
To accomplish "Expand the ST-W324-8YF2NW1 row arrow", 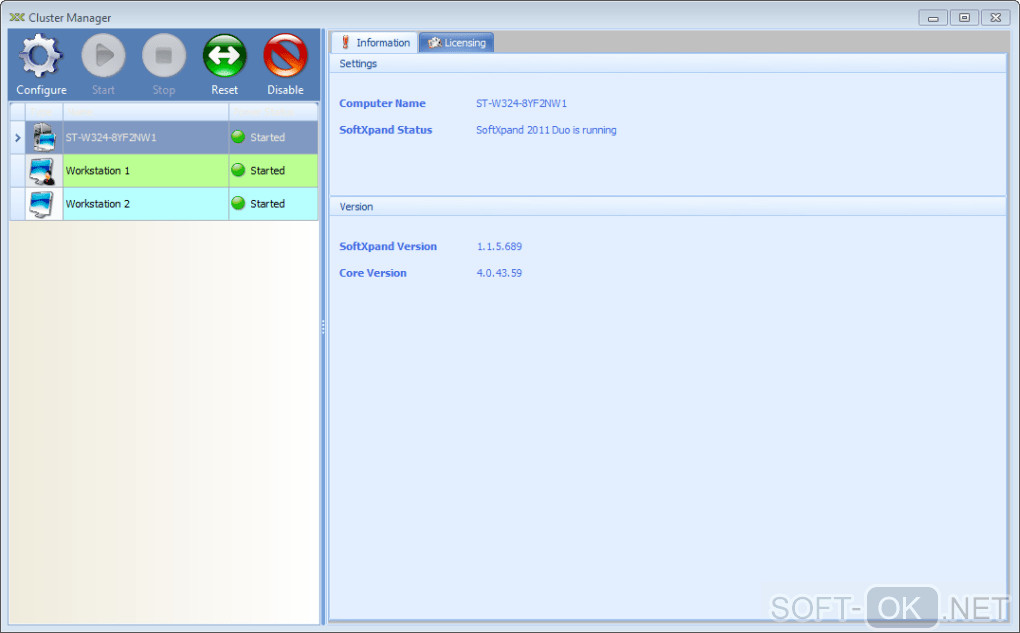I will (x=18, y=137).
